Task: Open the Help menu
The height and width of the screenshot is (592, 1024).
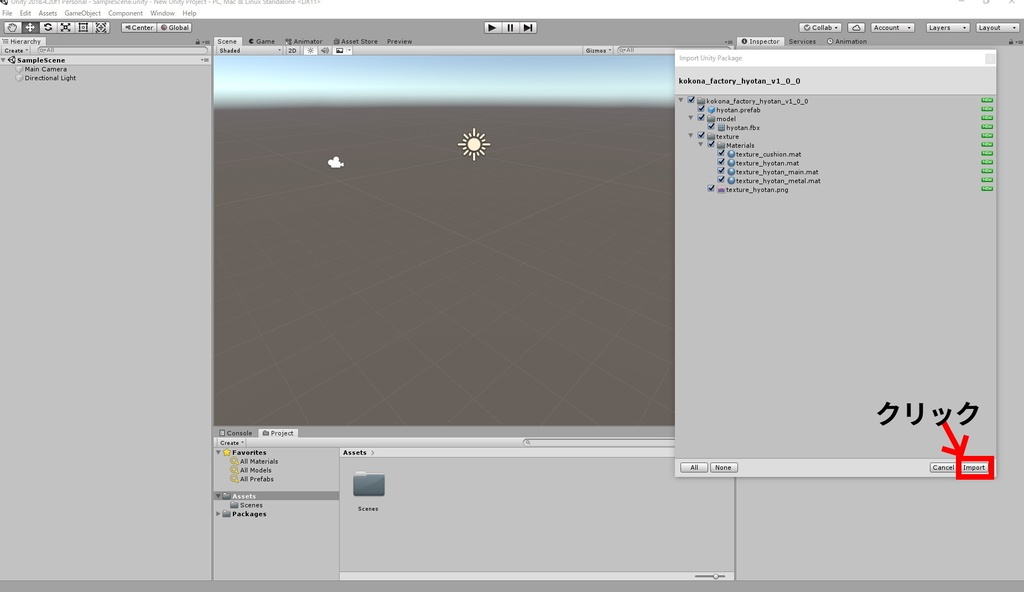Action: point(189,13)
